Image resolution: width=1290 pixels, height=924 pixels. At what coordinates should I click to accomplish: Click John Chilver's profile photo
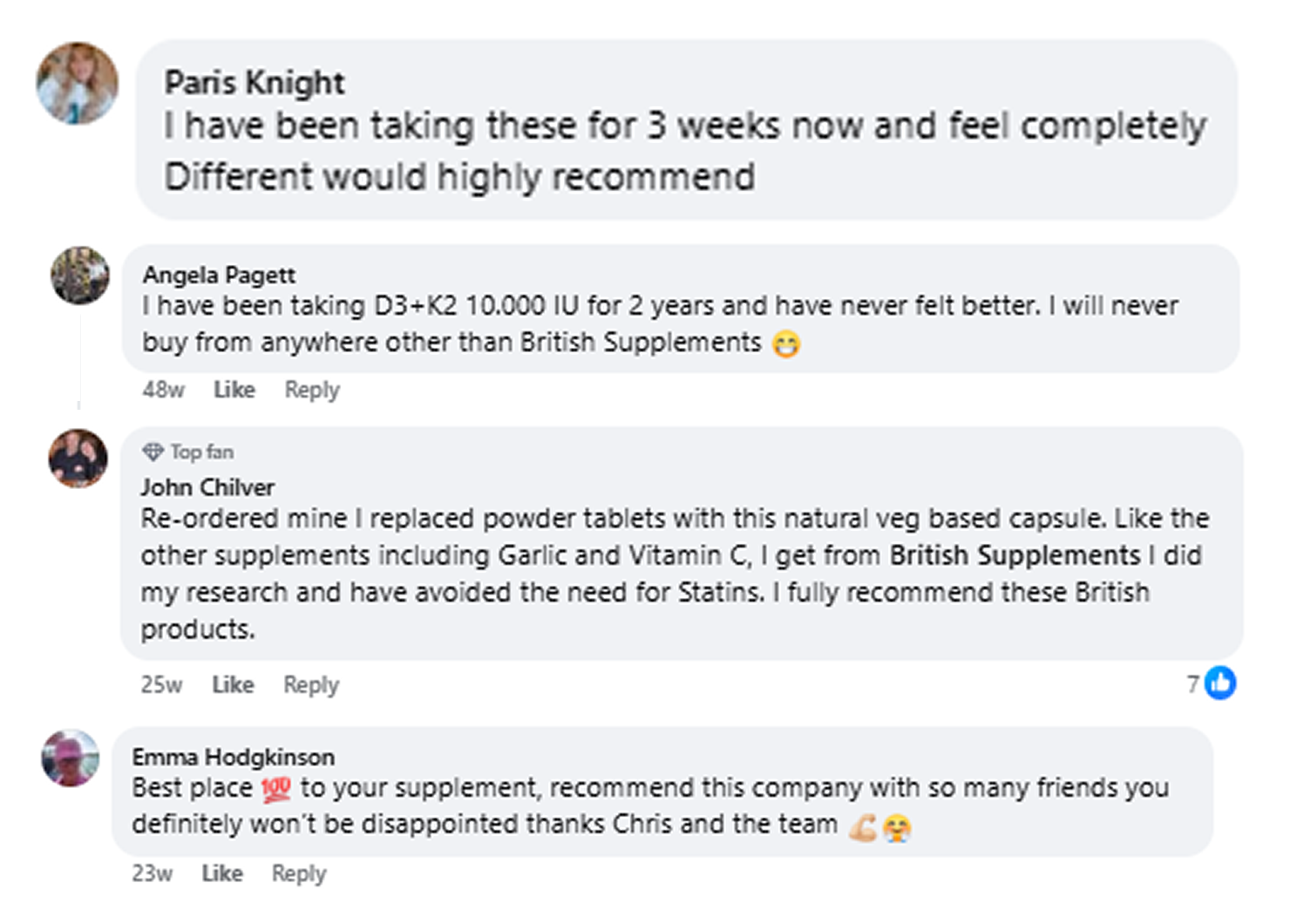(78, 458)
